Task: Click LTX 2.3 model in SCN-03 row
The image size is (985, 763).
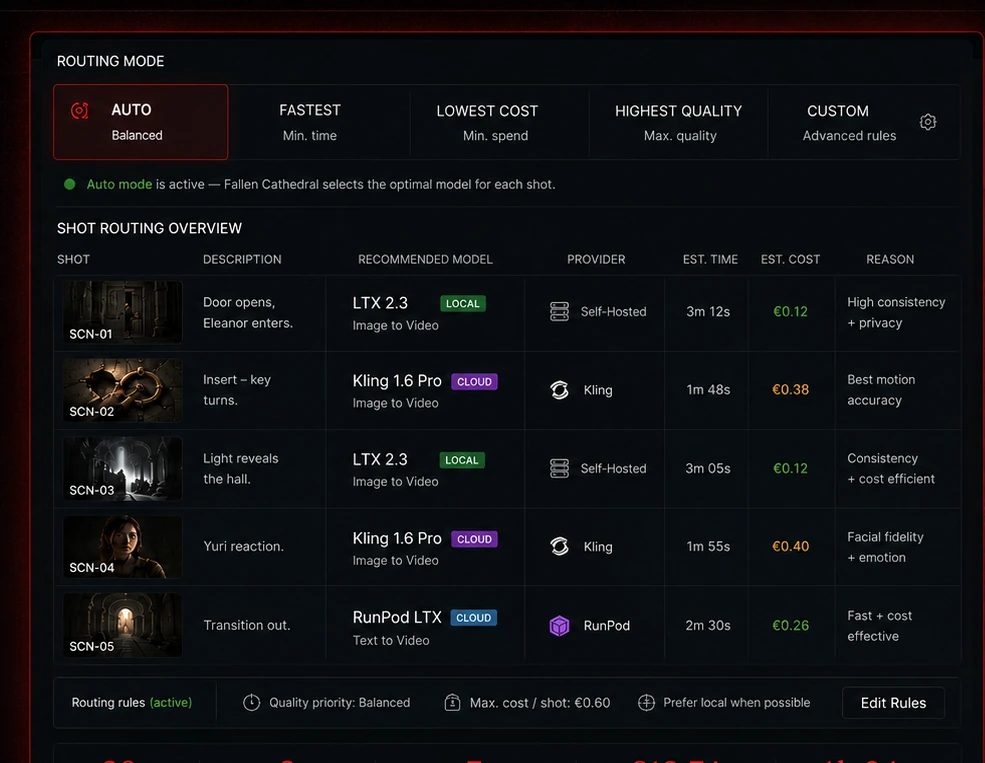Action: point(380,459)
